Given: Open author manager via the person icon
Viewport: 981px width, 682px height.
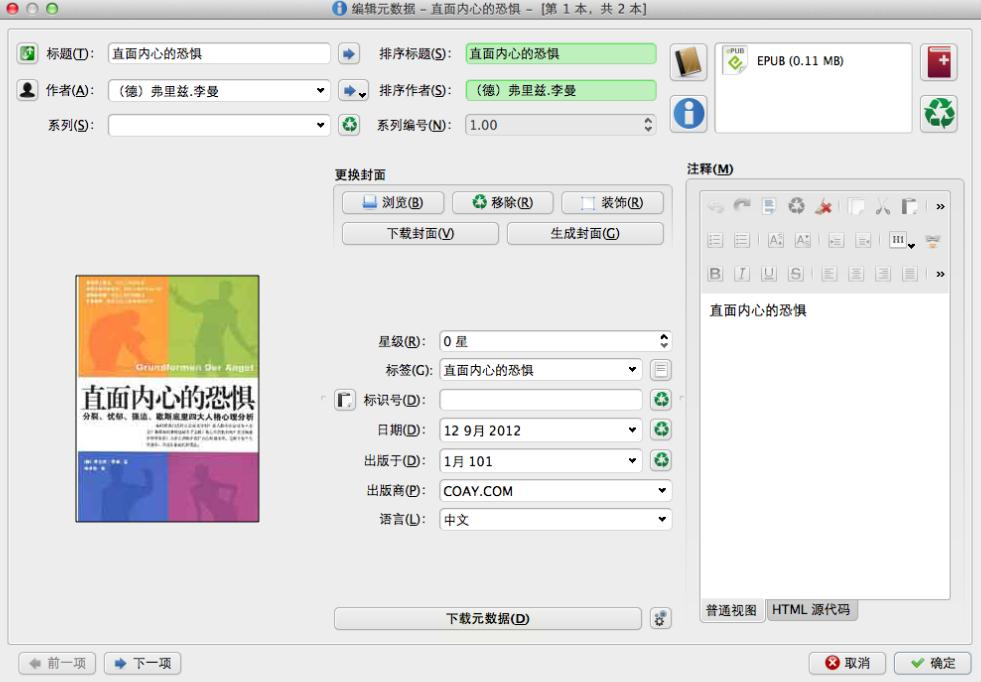Looking at the screenshot, I should pyautogui.click(x=27, y=90).
